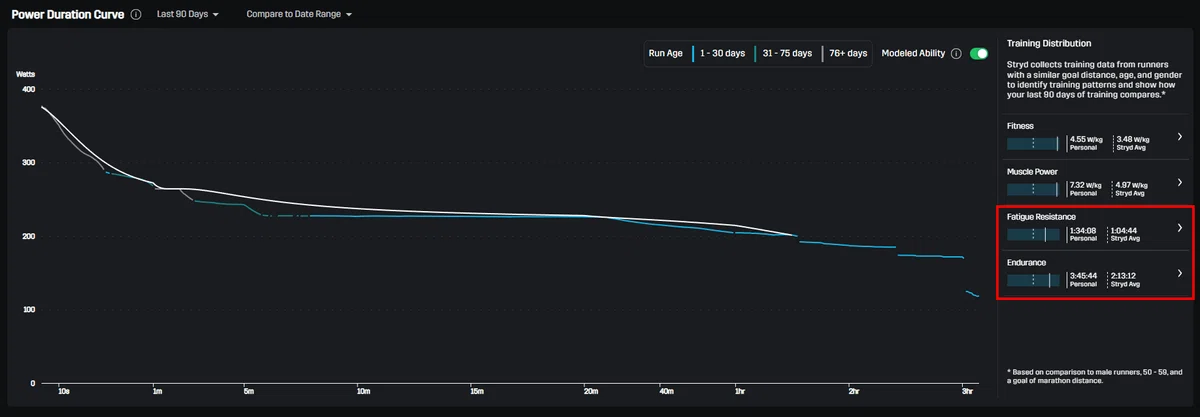Screen dimensions: 1200x417
Task: Select the 76+ days legend item
Action: click(845, 53)
